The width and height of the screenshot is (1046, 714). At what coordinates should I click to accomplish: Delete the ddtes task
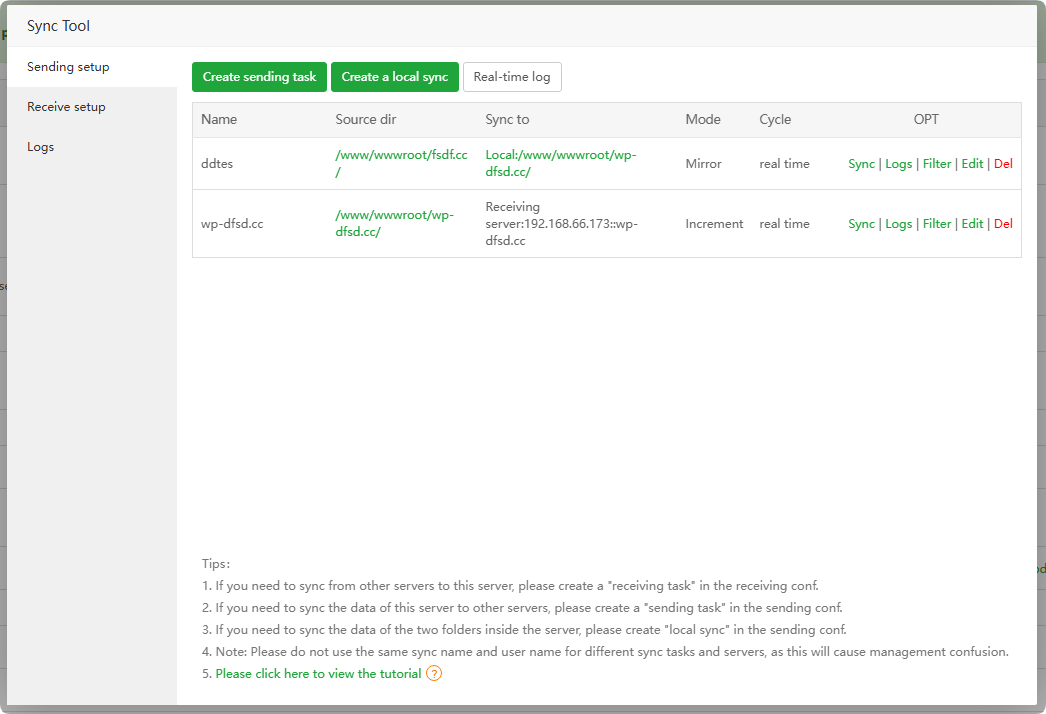(1003, 163)
